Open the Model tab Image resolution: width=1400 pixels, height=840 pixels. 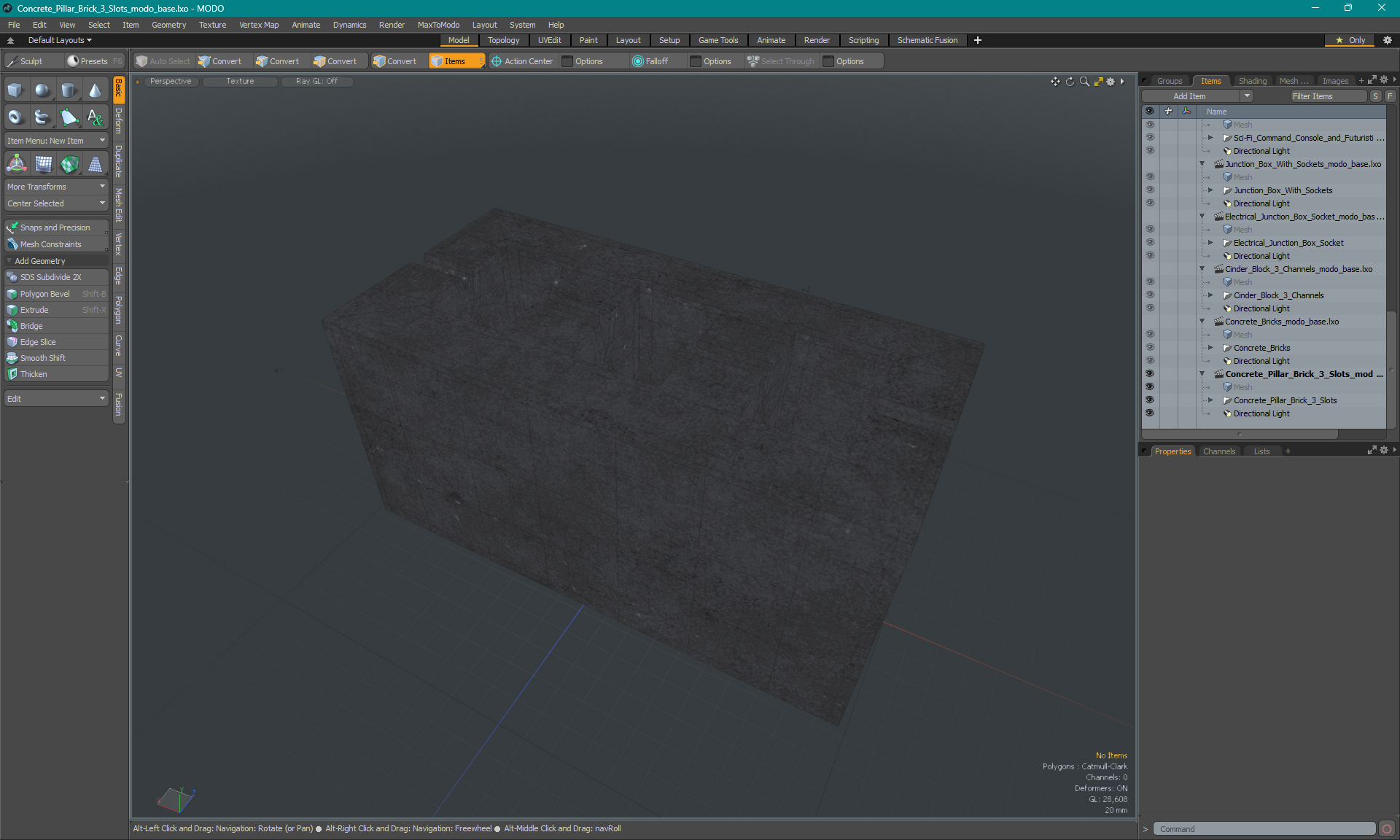pos(459,40)
